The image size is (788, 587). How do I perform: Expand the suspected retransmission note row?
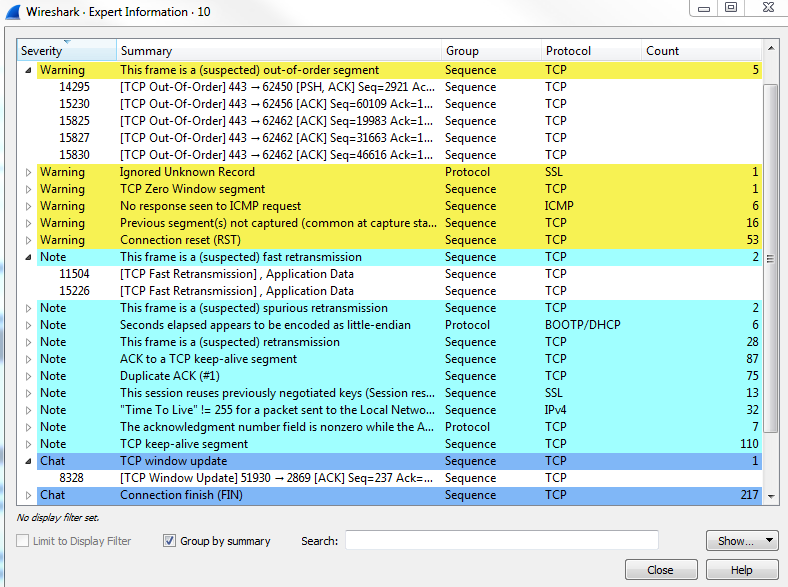pos(28,342)
